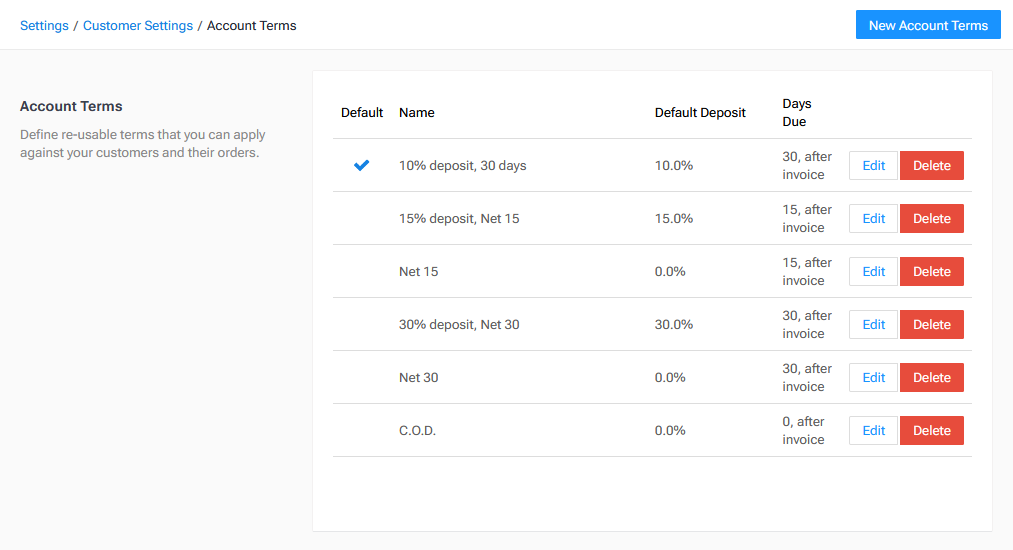Select the C.O.D. row name
This screenshot has height=550, width=1013.
[x=417, y=431]
